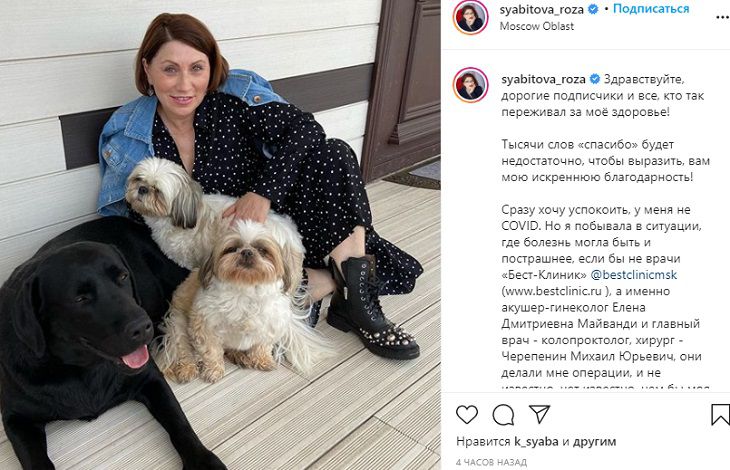This screenshot has width=730, height=470.
Task: Follow the account via Подписаться
Action: 651,8
